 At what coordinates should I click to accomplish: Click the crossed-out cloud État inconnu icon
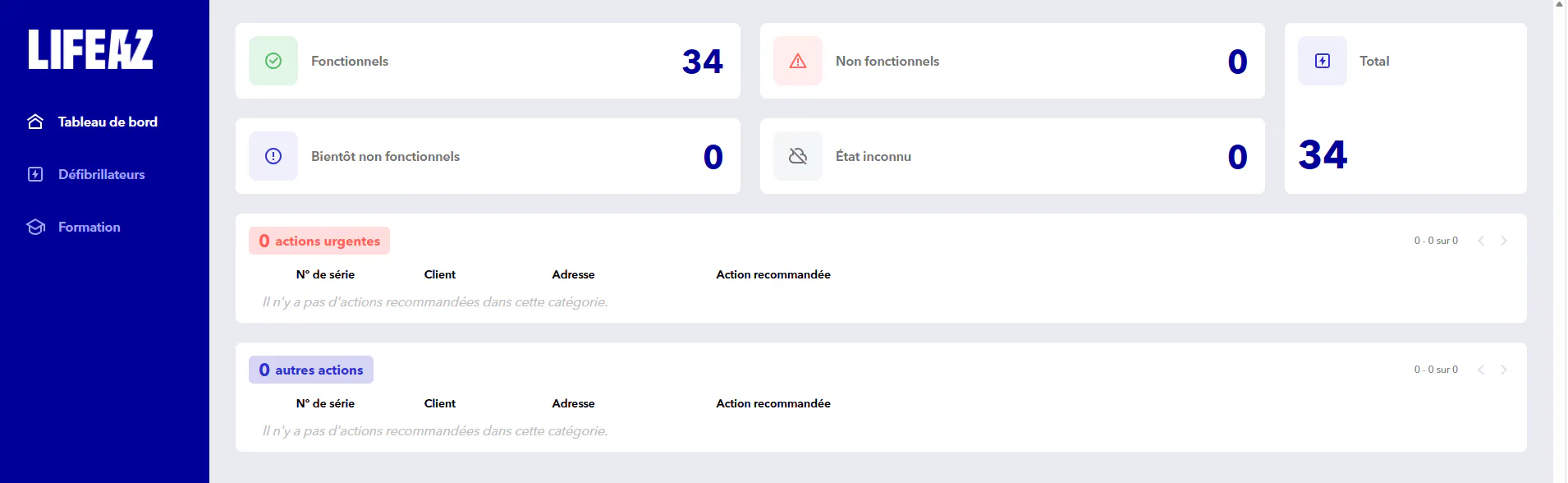point(798,156)
